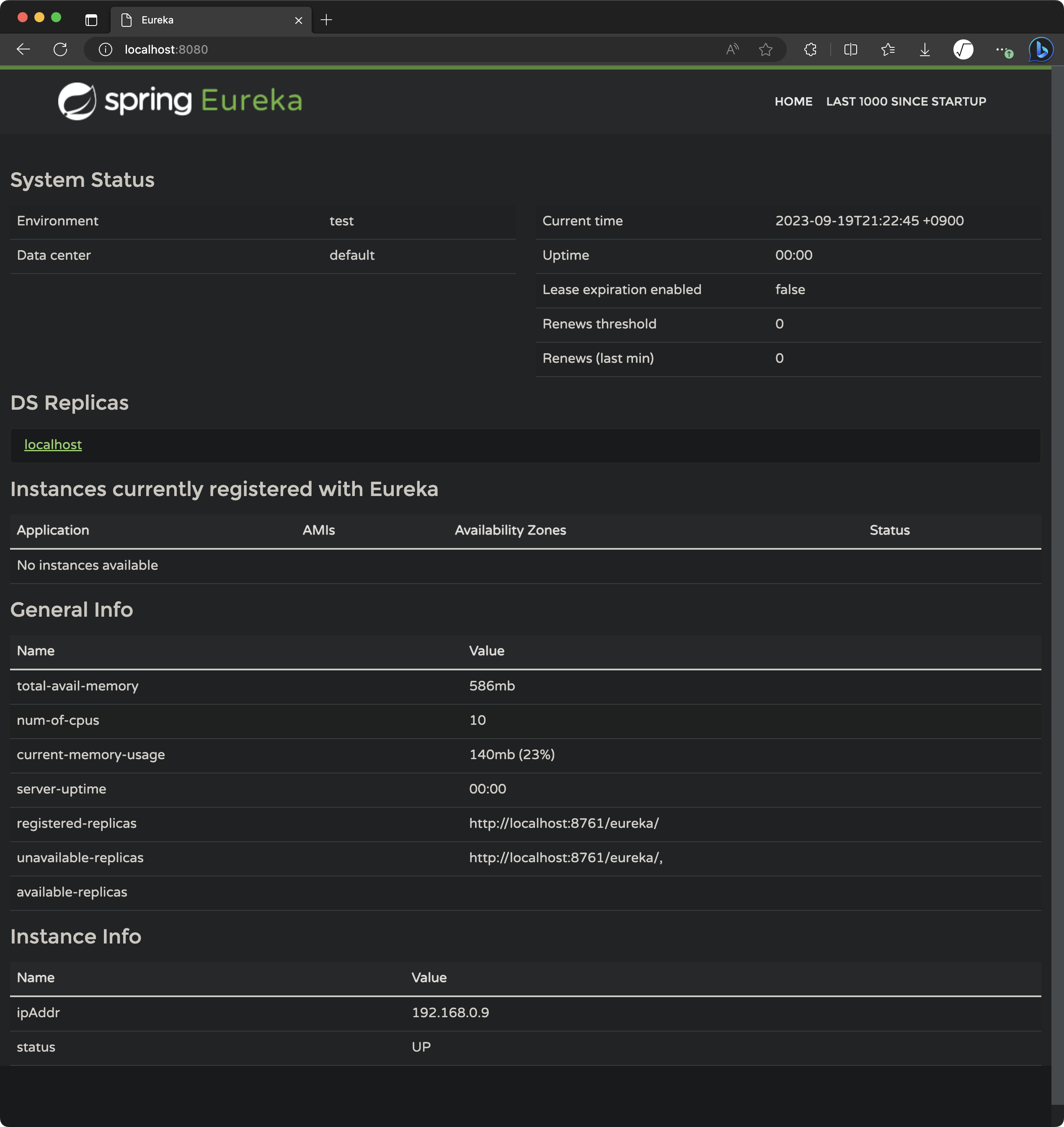Open browser extensions puzzle icon
The image size is (1064, 1127).
click(x=811, y=49)
